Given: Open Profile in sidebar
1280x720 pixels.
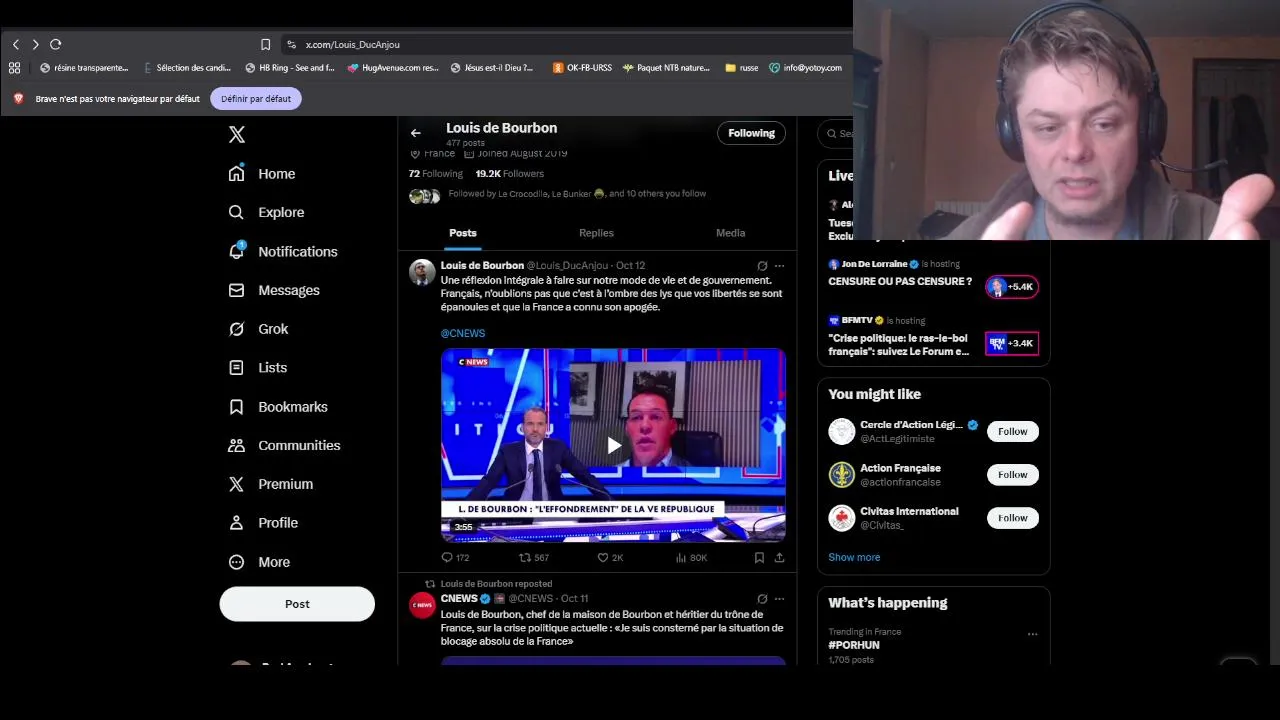Looking at the screenshot, I should click(x=263, y=523).
